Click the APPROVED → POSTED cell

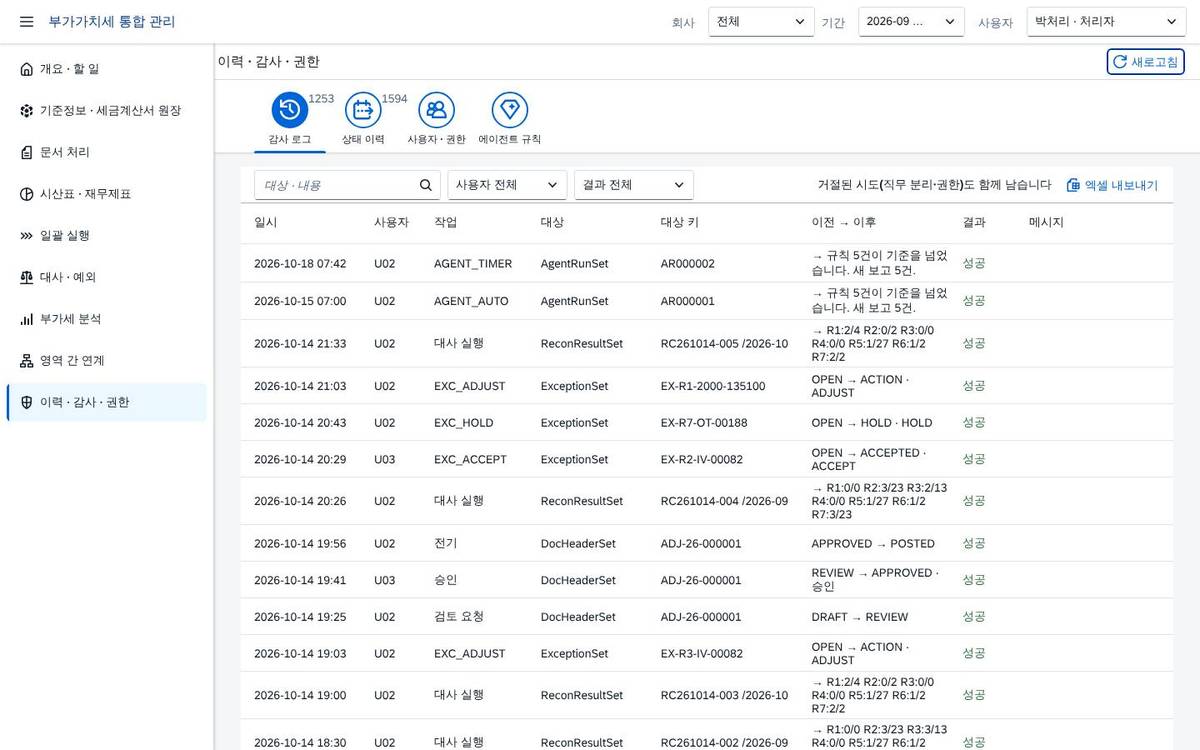click(873, 544)
